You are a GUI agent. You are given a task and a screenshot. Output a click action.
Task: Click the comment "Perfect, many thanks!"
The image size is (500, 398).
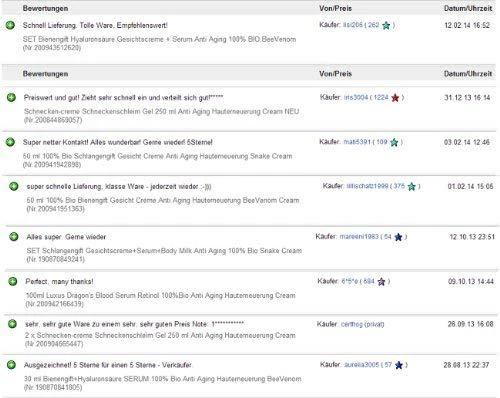coord(59,282)
